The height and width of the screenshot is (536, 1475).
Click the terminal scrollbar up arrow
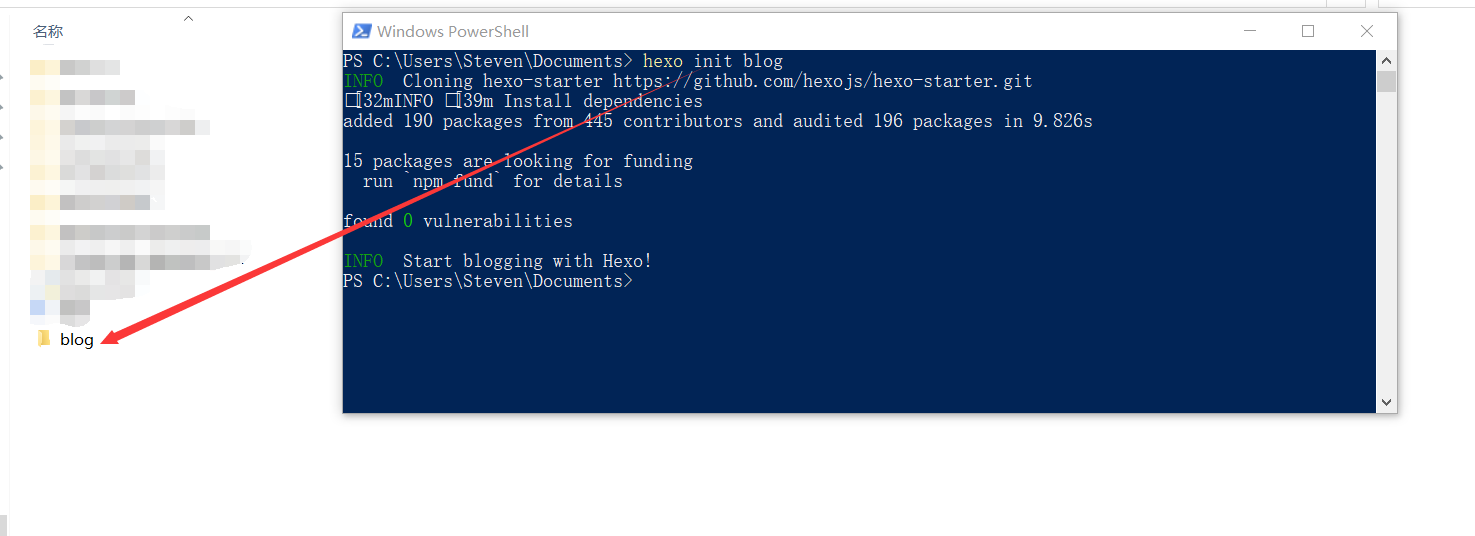(1386, 60)
